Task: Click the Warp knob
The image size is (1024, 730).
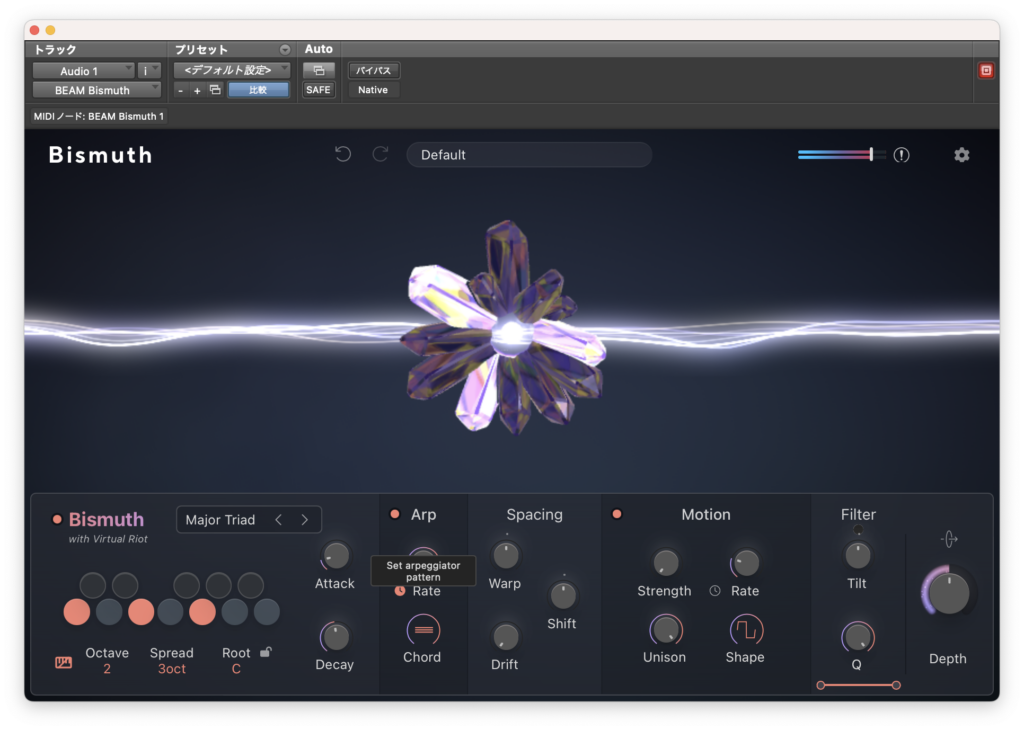Action: [x=505, y=556]
